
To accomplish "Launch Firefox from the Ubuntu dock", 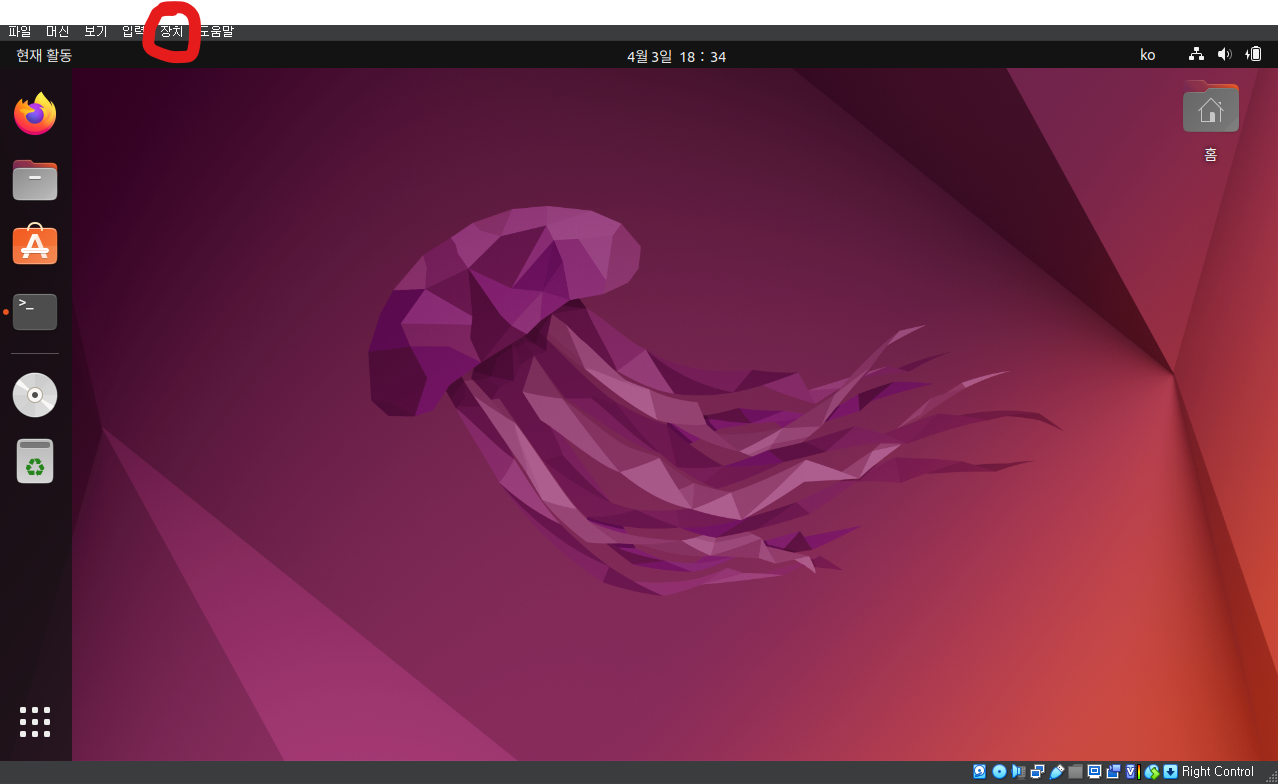I will 35,114.
